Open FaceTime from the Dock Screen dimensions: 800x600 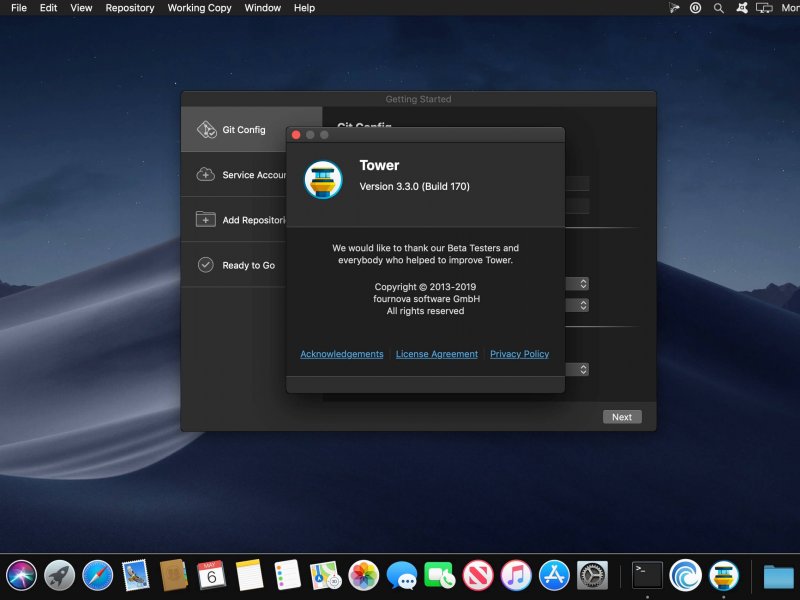439,575
